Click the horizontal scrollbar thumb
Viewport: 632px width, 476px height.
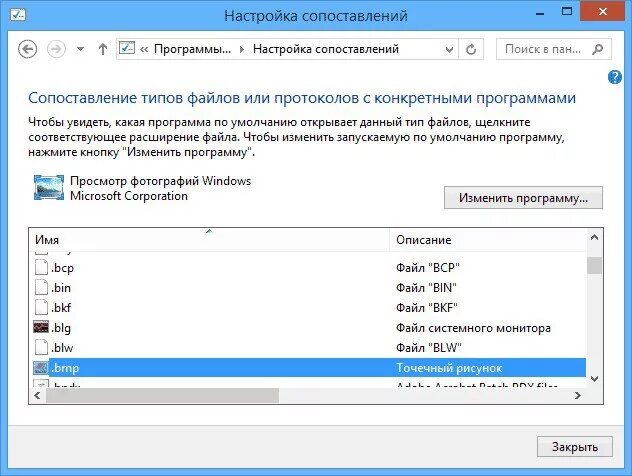pos(162,395)
